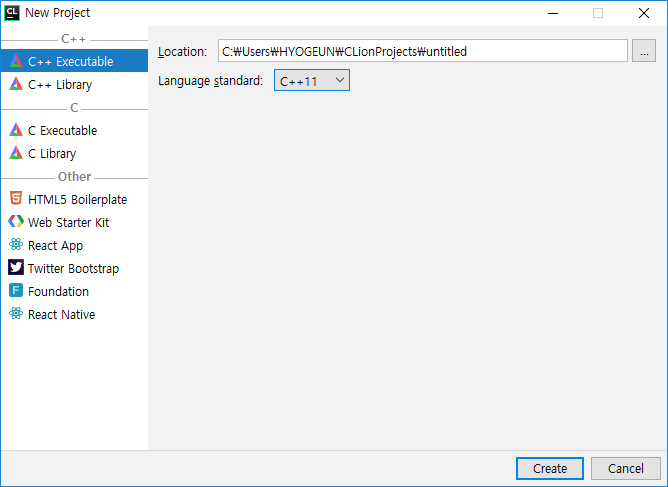Click the C Library CMake icon

click(x=16, y=153)
